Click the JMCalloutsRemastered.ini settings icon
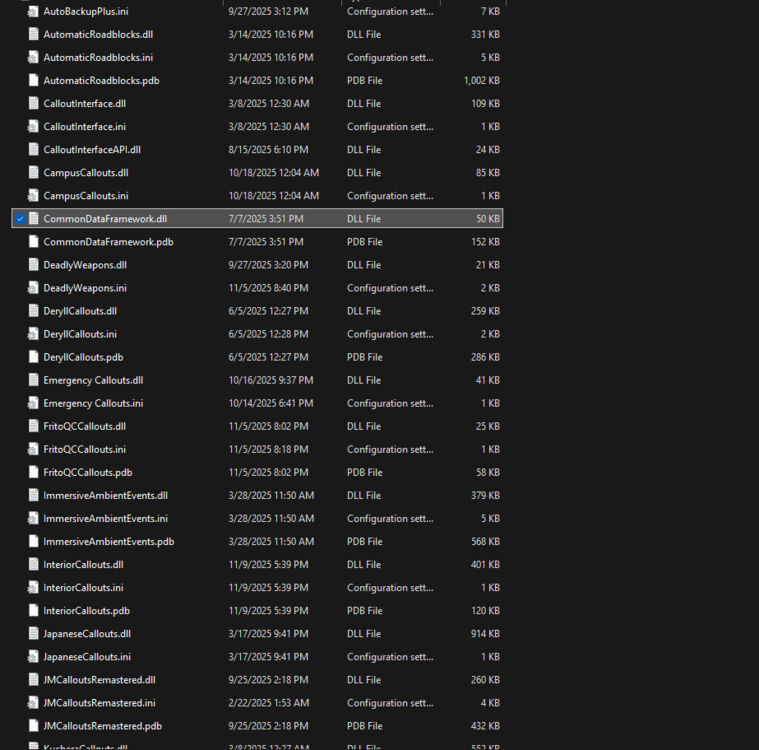The height and width of the screenshot is (750, 759). 33,703
